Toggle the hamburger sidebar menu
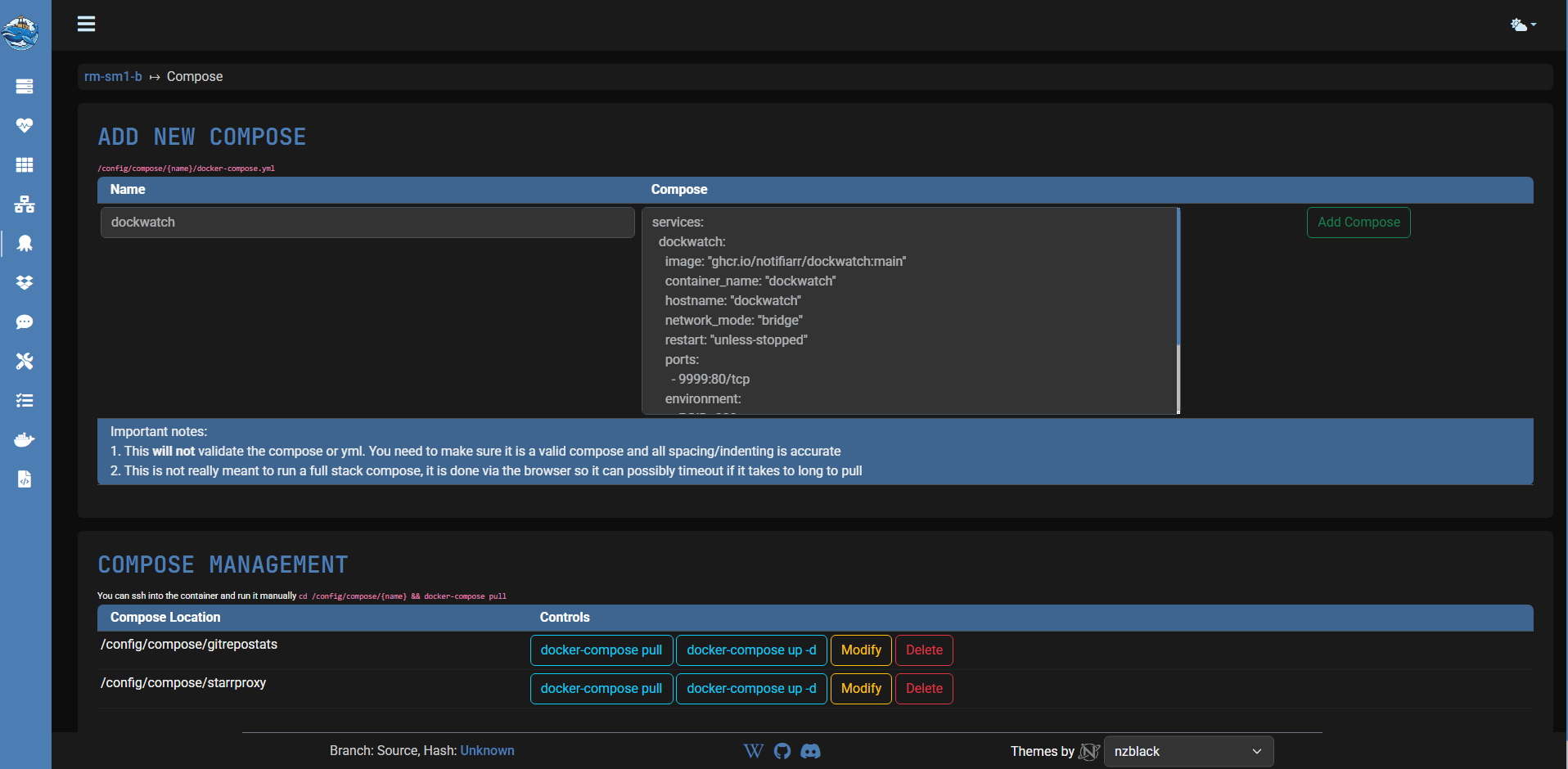This screenshot has height=769, width=1568. [x=86, y=24]
